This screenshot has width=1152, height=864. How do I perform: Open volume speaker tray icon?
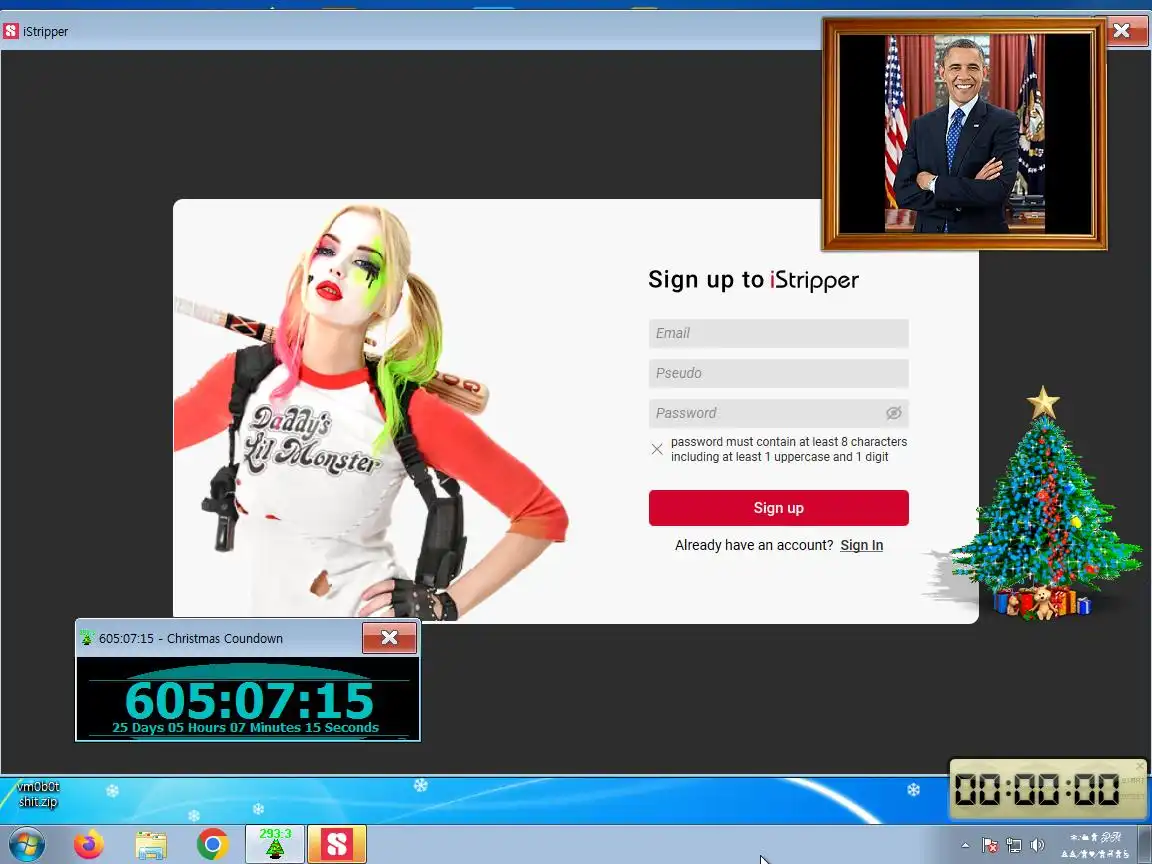pos(1037,846)
